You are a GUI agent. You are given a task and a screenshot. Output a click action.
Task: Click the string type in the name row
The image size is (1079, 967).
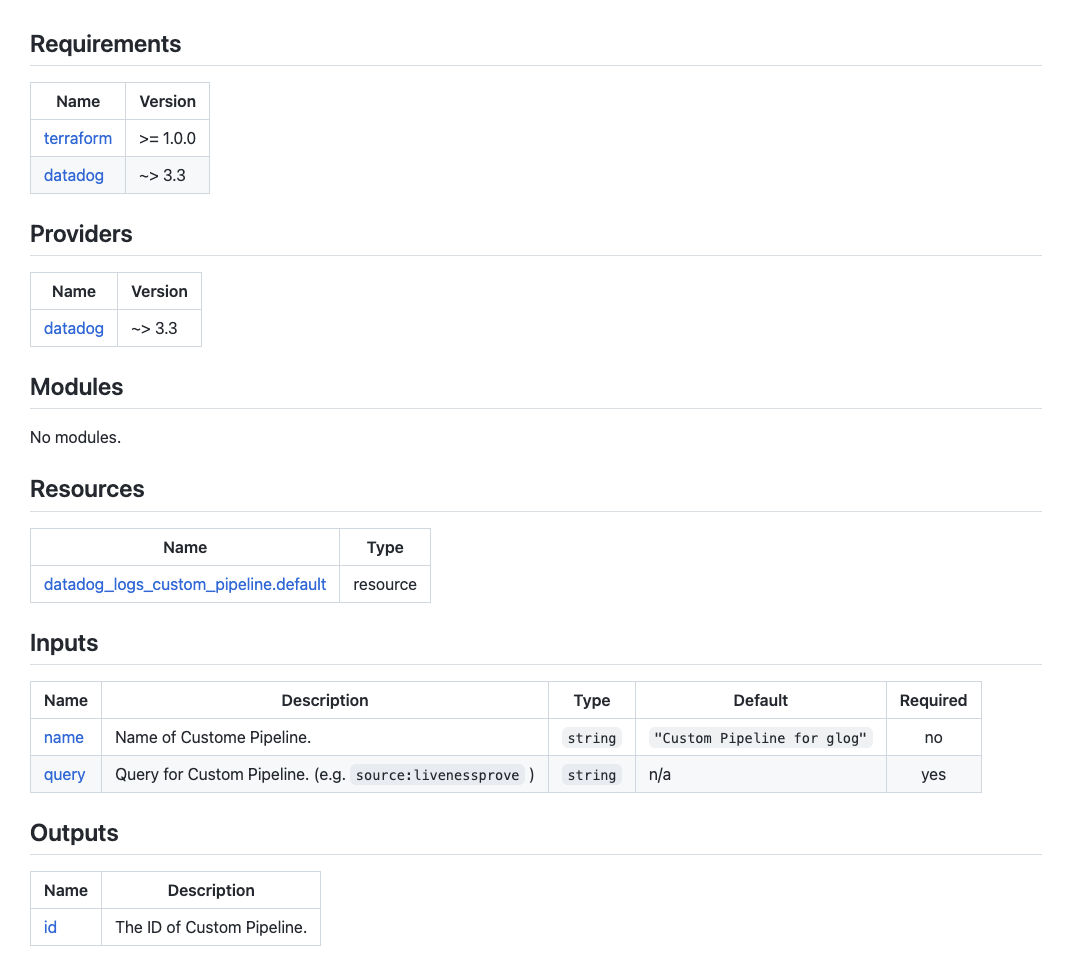[591, 738]
